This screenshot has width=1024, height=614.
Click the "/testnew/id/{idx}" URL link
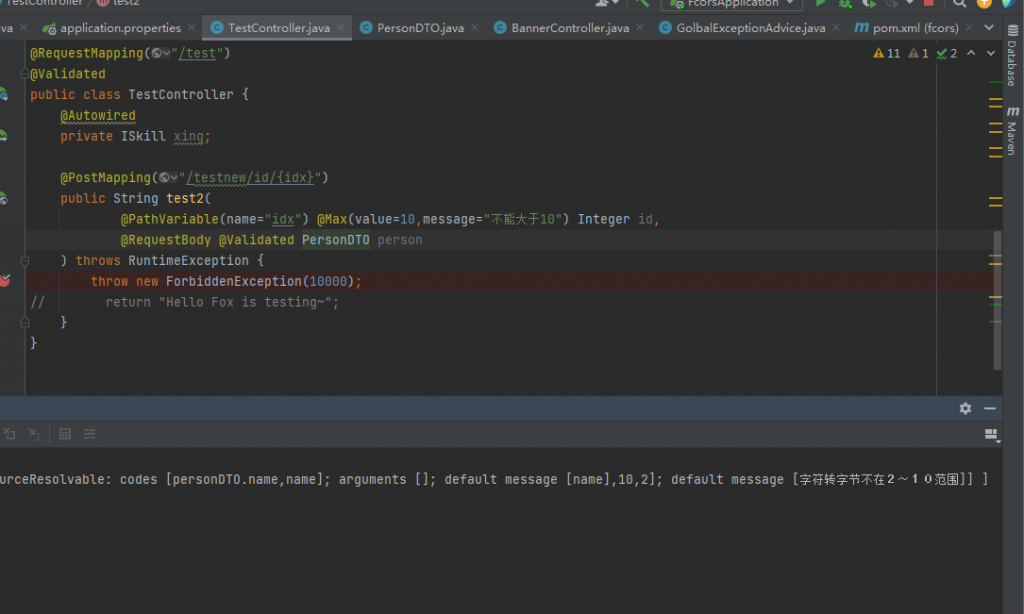(x=249, y=178)
